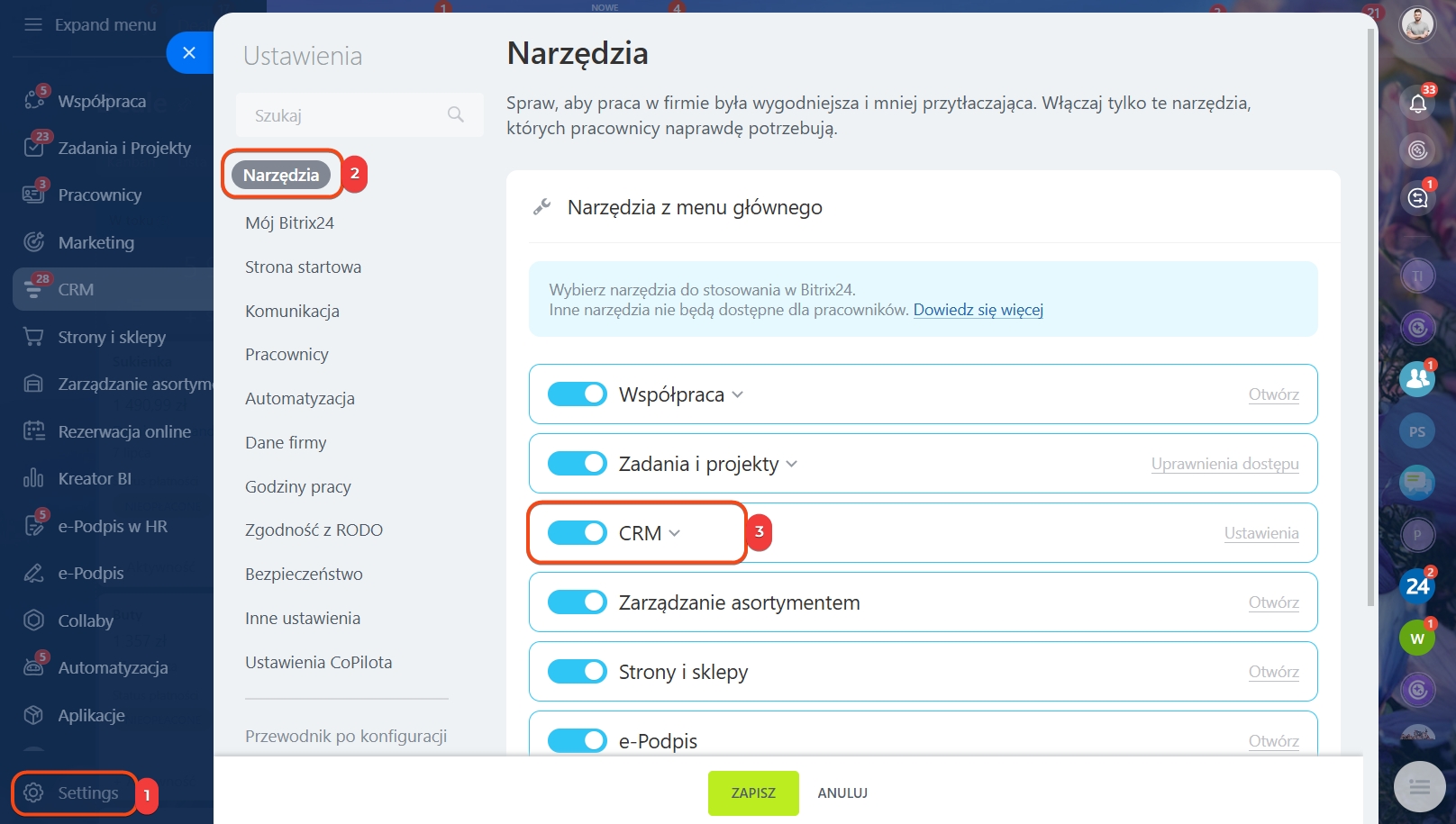Open user profile avatar
The image size is (1456, 824).
pyautogui.click(x=1417, y=24)
